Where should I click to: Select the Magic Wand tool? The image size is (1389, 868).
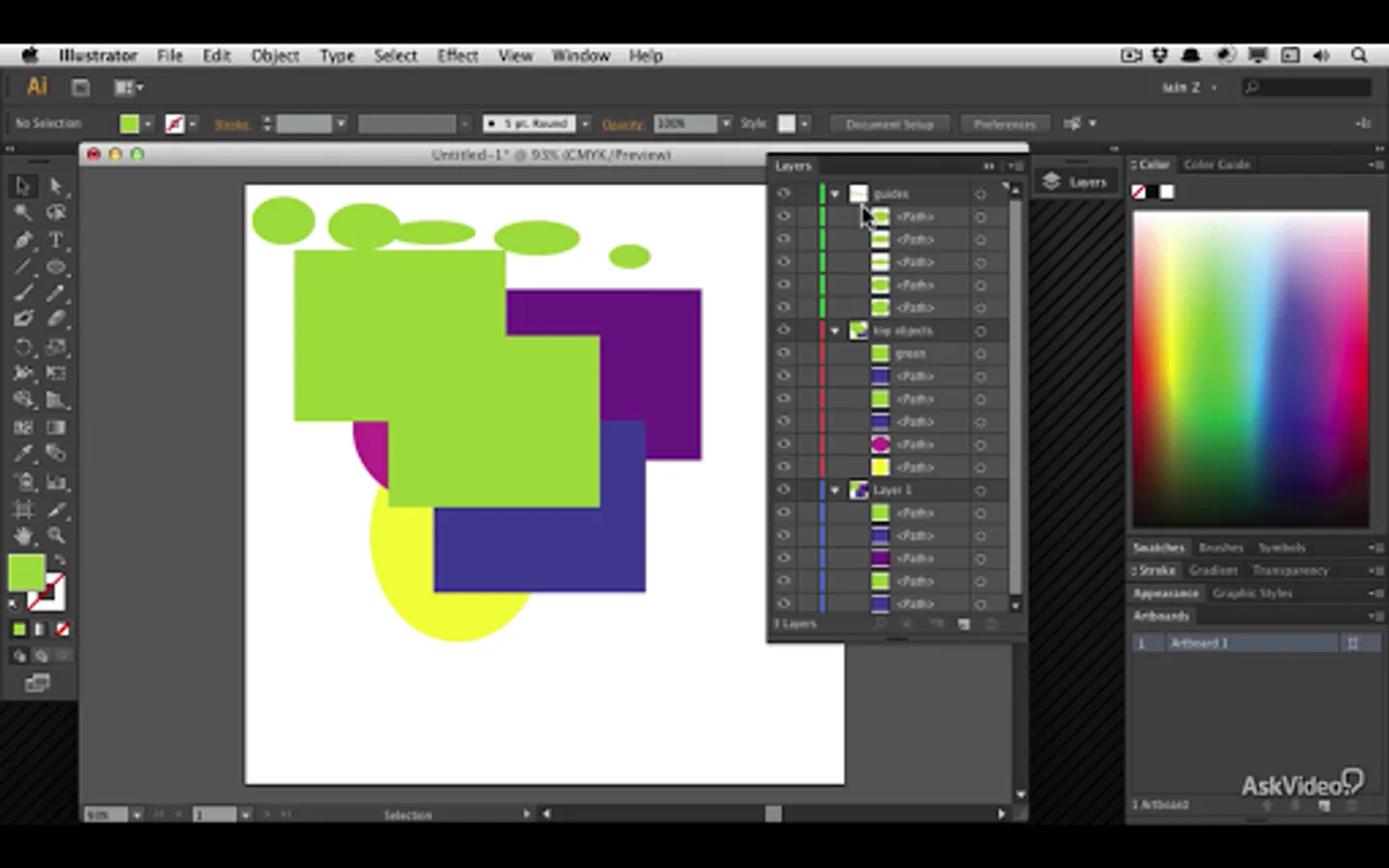point(23,213)
